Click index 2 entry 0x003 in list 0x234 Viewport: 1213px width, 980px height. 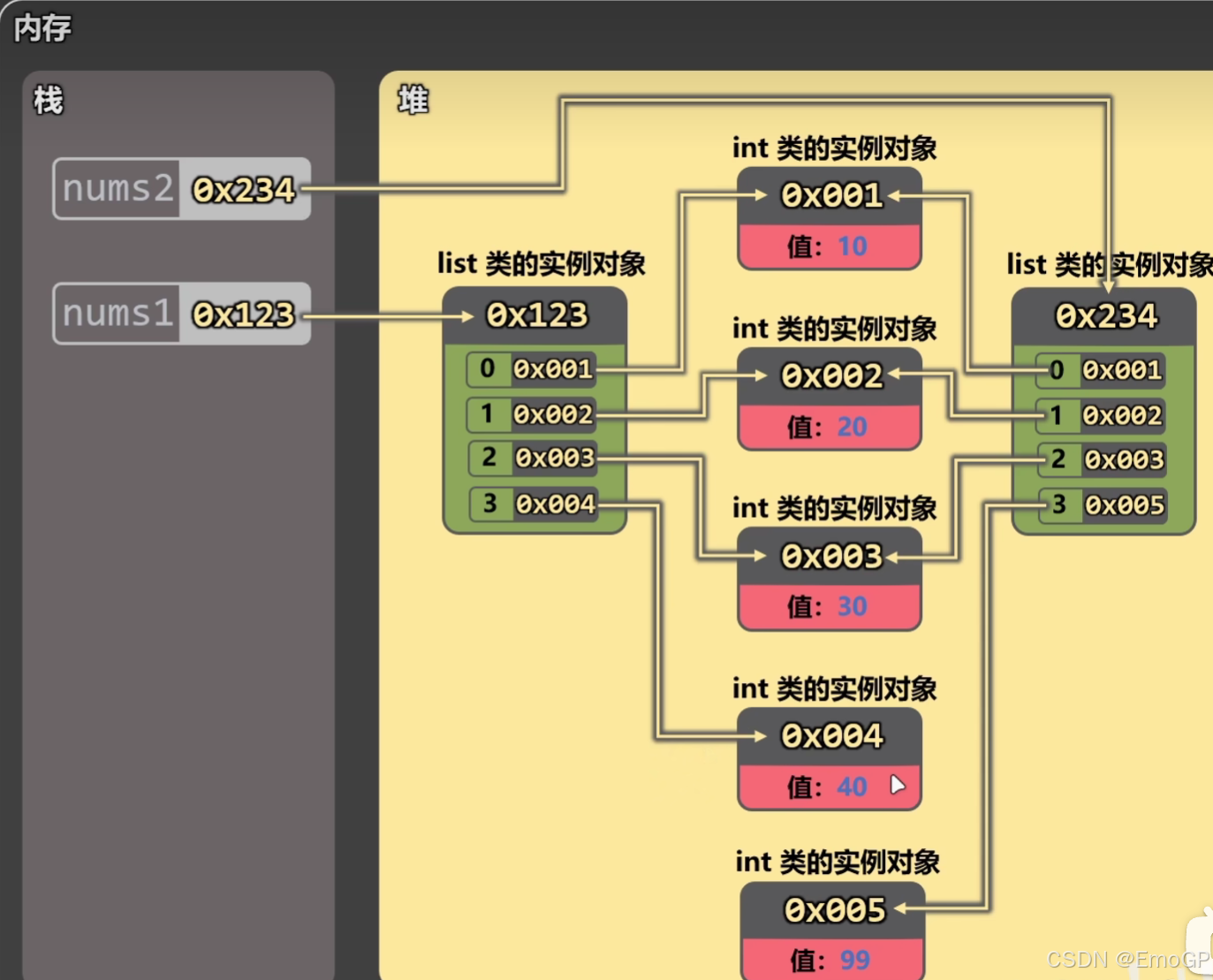point(1103,460)
